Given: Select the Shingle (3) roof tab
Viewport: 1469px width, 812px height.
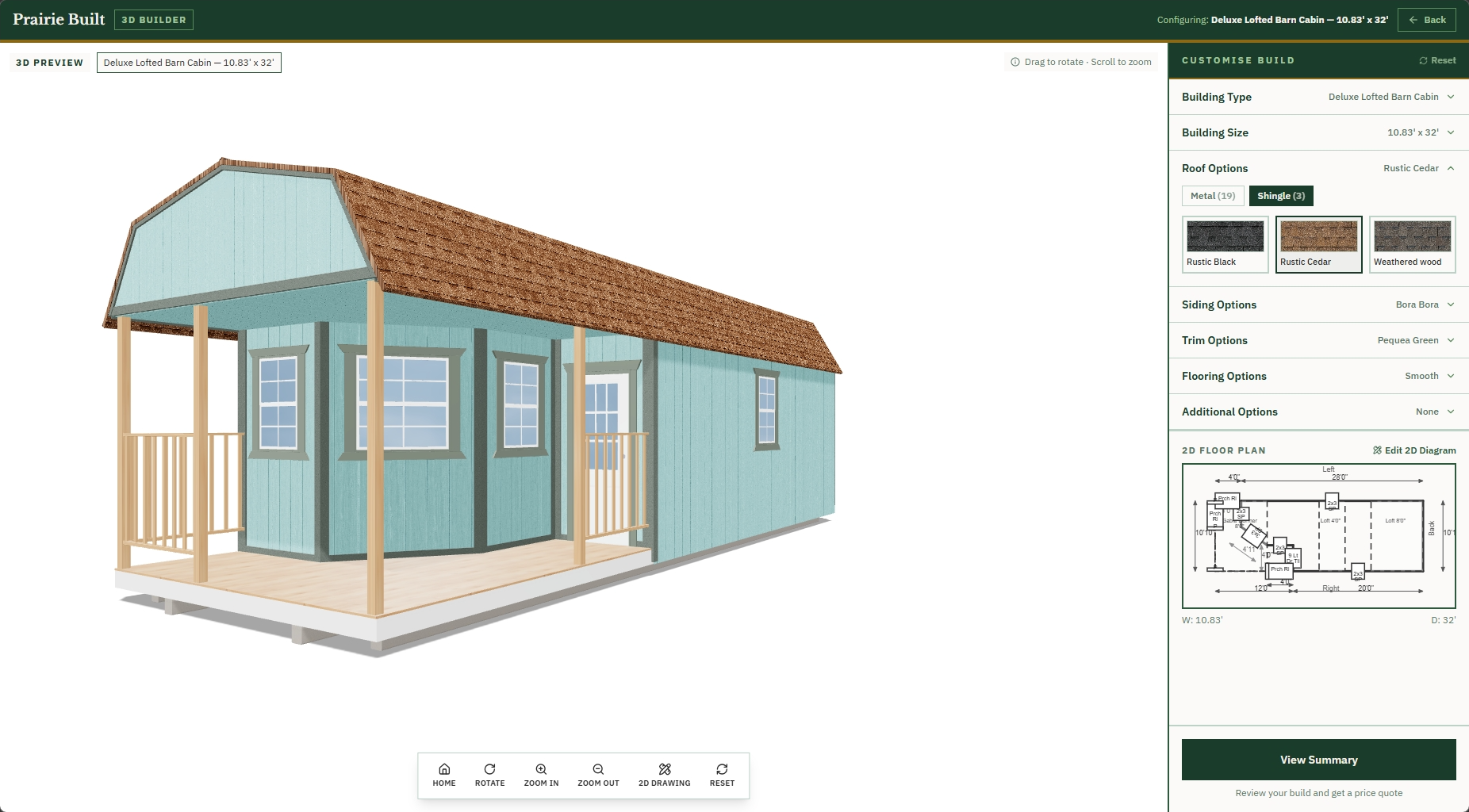Looking at the screenshot, I should 1281,196.
